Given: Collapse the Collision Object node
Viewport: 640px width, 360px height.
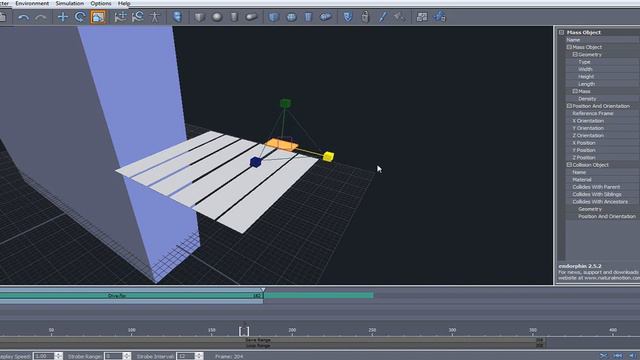Looking at the screenshot, I should 569,165.
